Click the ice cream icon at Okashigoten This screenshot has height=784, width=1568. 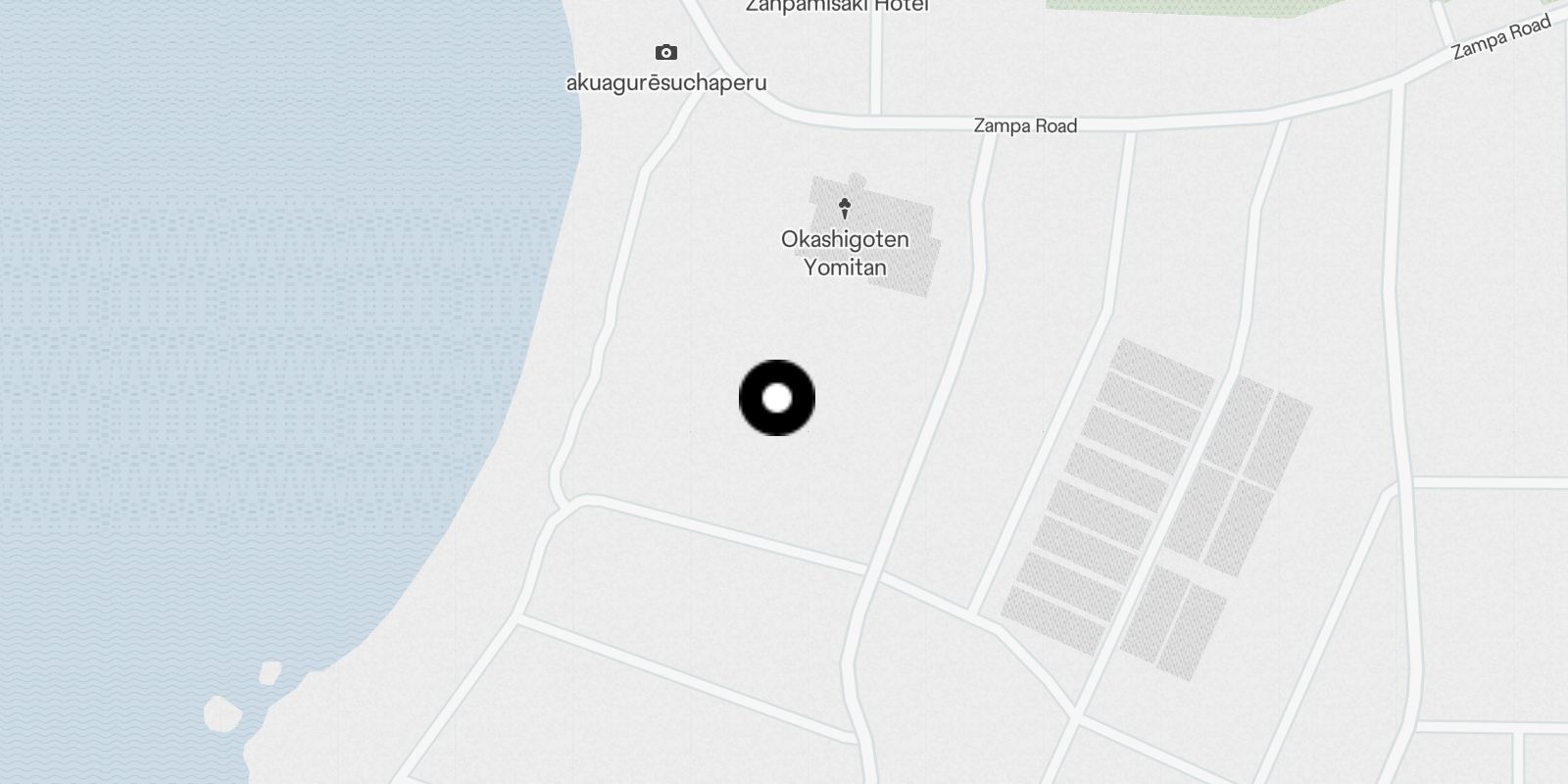[x=844, y=208]
